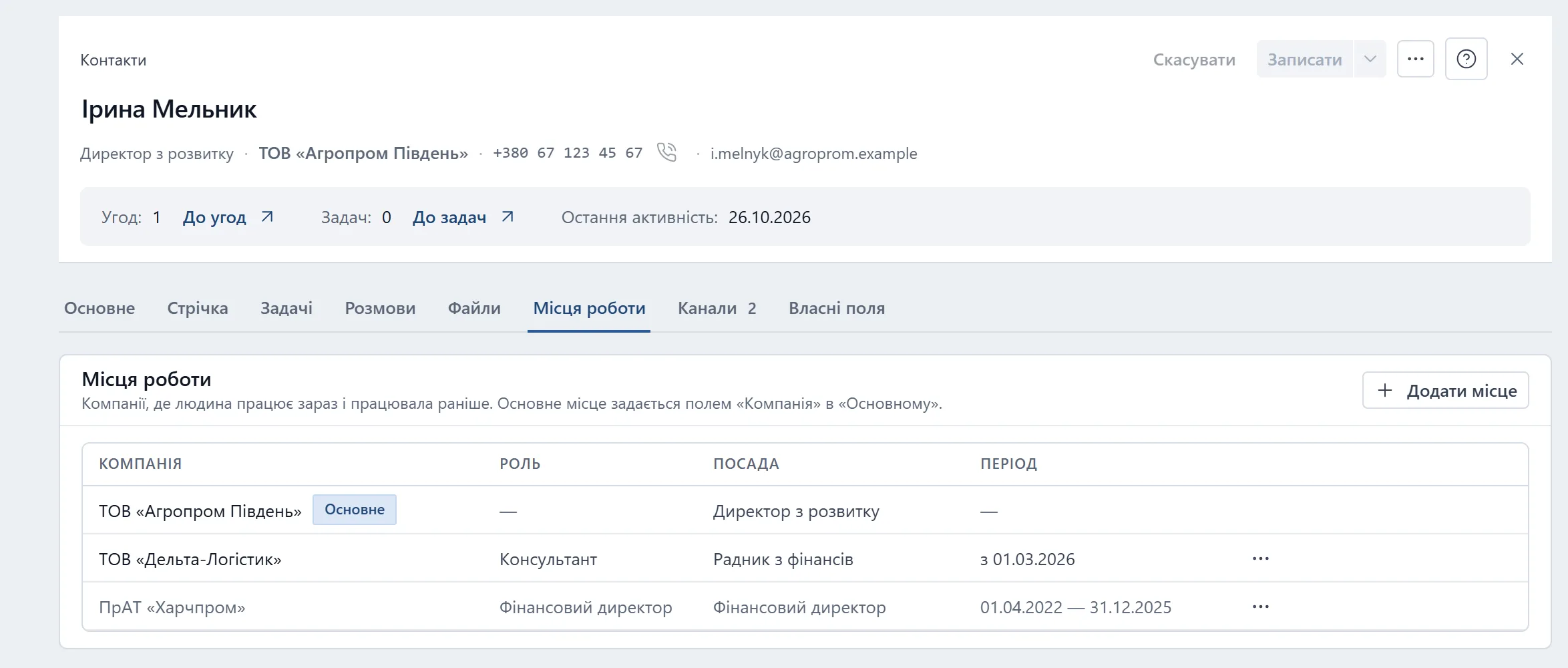Click the period 01.04.2022 — 31.12.2025
This screenshot has height=668, width=1568.
click(1075, 607)
